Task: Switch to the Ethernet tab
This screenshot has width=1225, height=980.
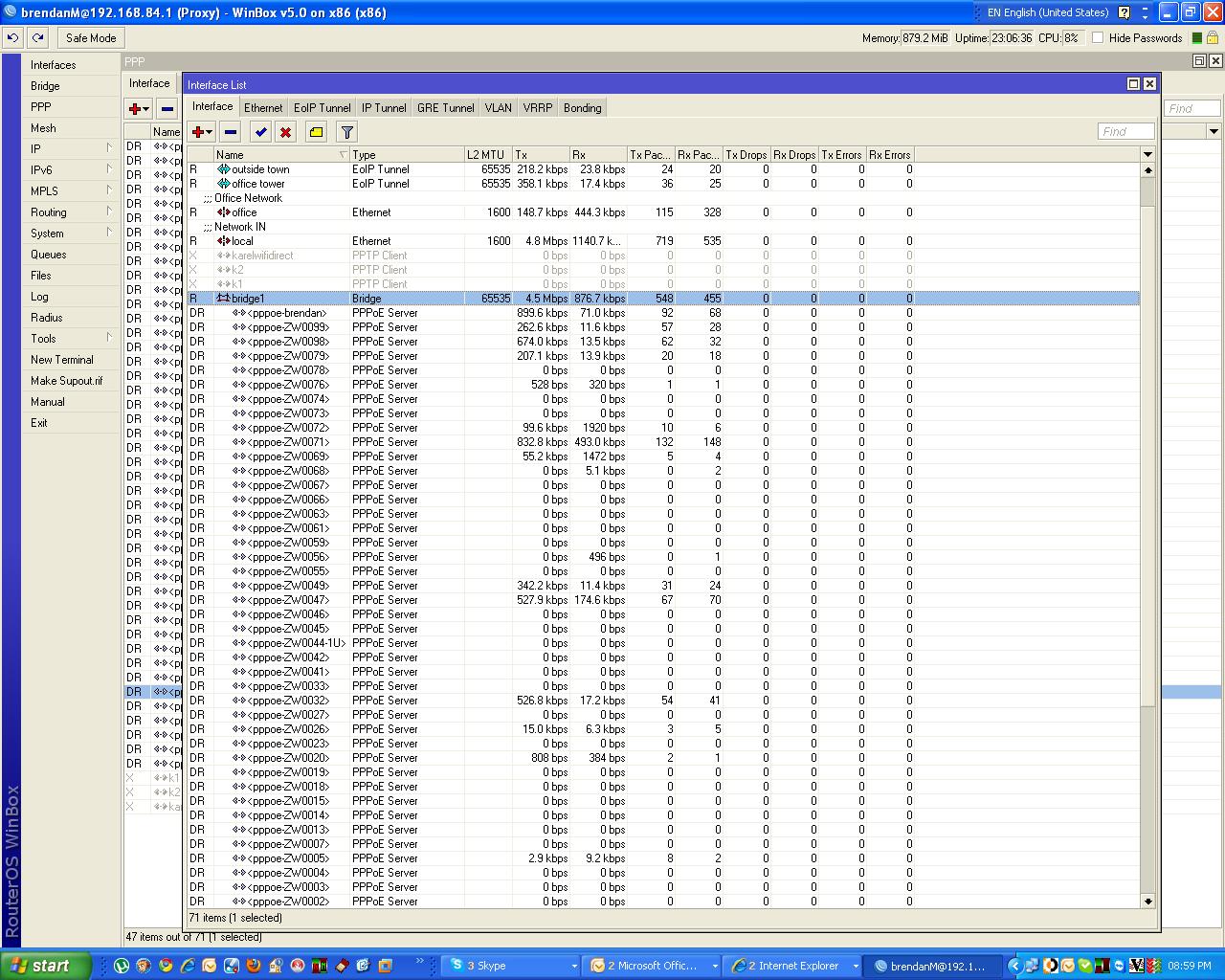Action: [263, 107]
